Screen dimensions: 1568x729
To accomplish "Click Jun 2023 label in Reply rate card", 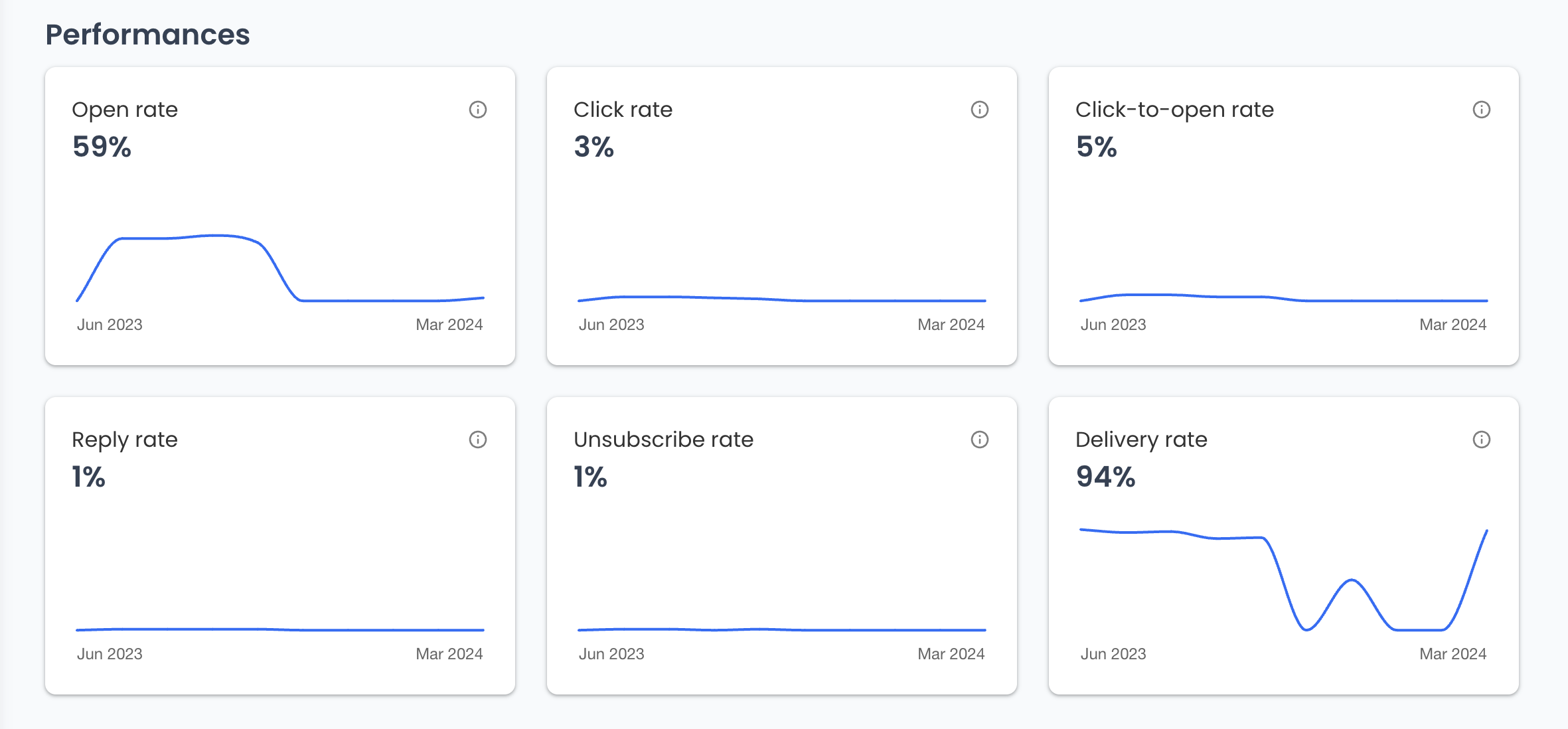I will click(x=110, y=654).
